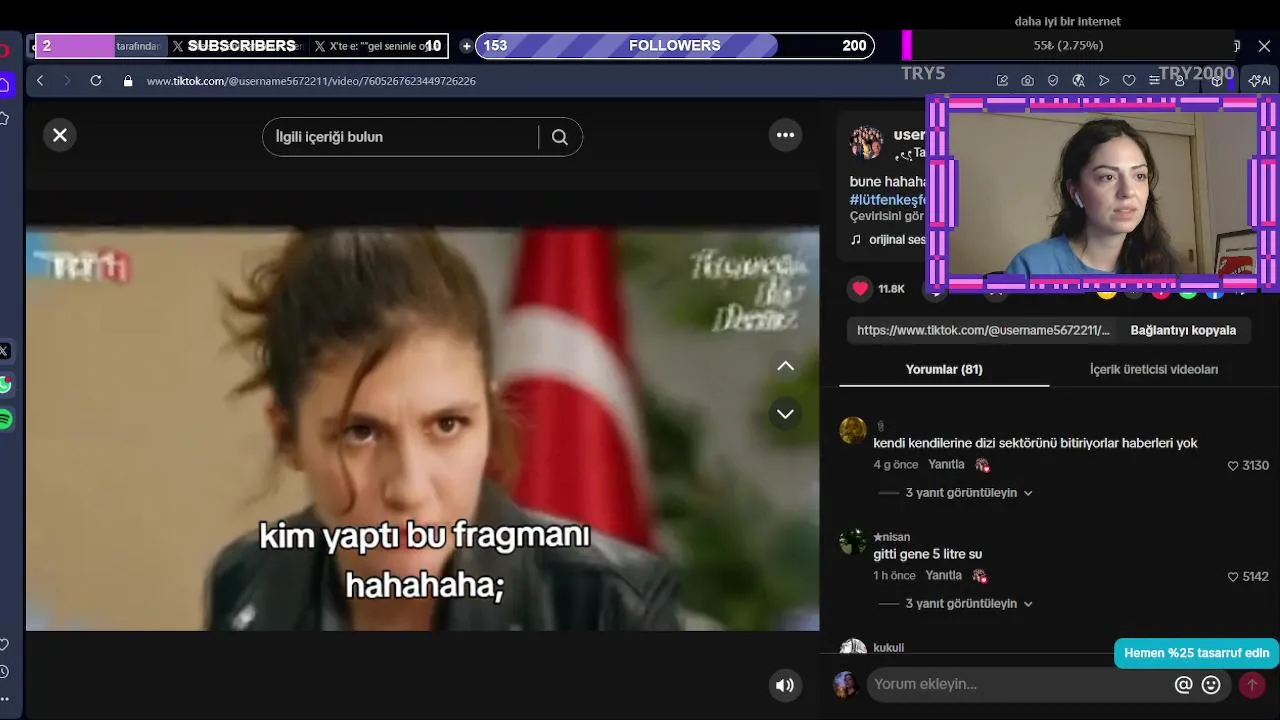The height and width of the screenshot is (720, 1280).
Task: Open a new browser tab with plus
Action: point(466,46)
